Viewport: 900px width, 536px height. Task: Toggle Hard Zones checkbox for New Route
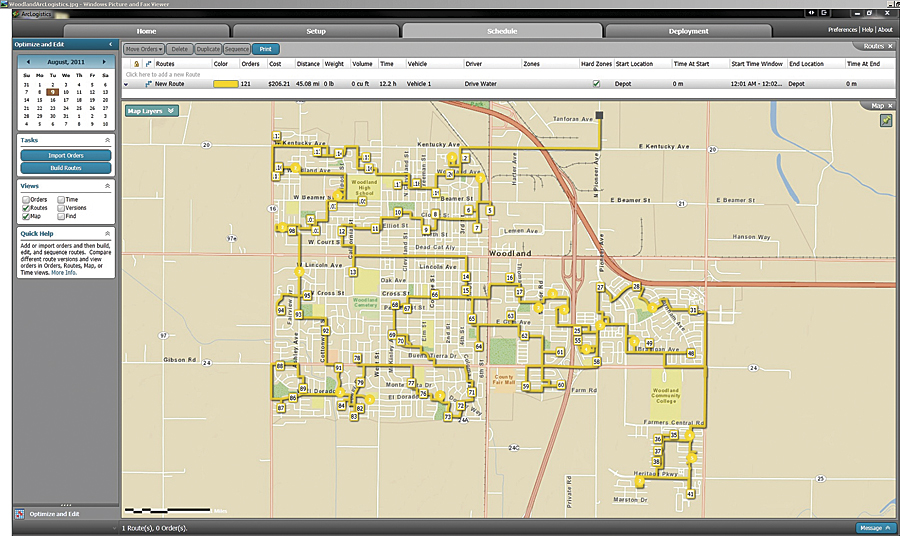pos(596,84)
